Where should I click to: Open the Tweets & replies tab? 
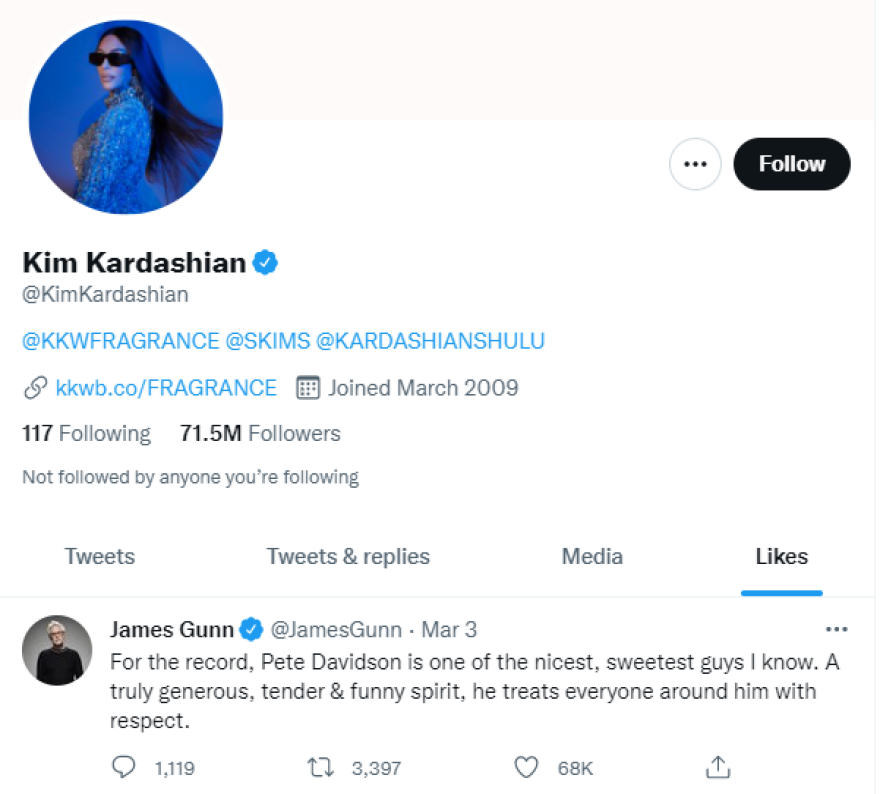(x=348, y=557)
